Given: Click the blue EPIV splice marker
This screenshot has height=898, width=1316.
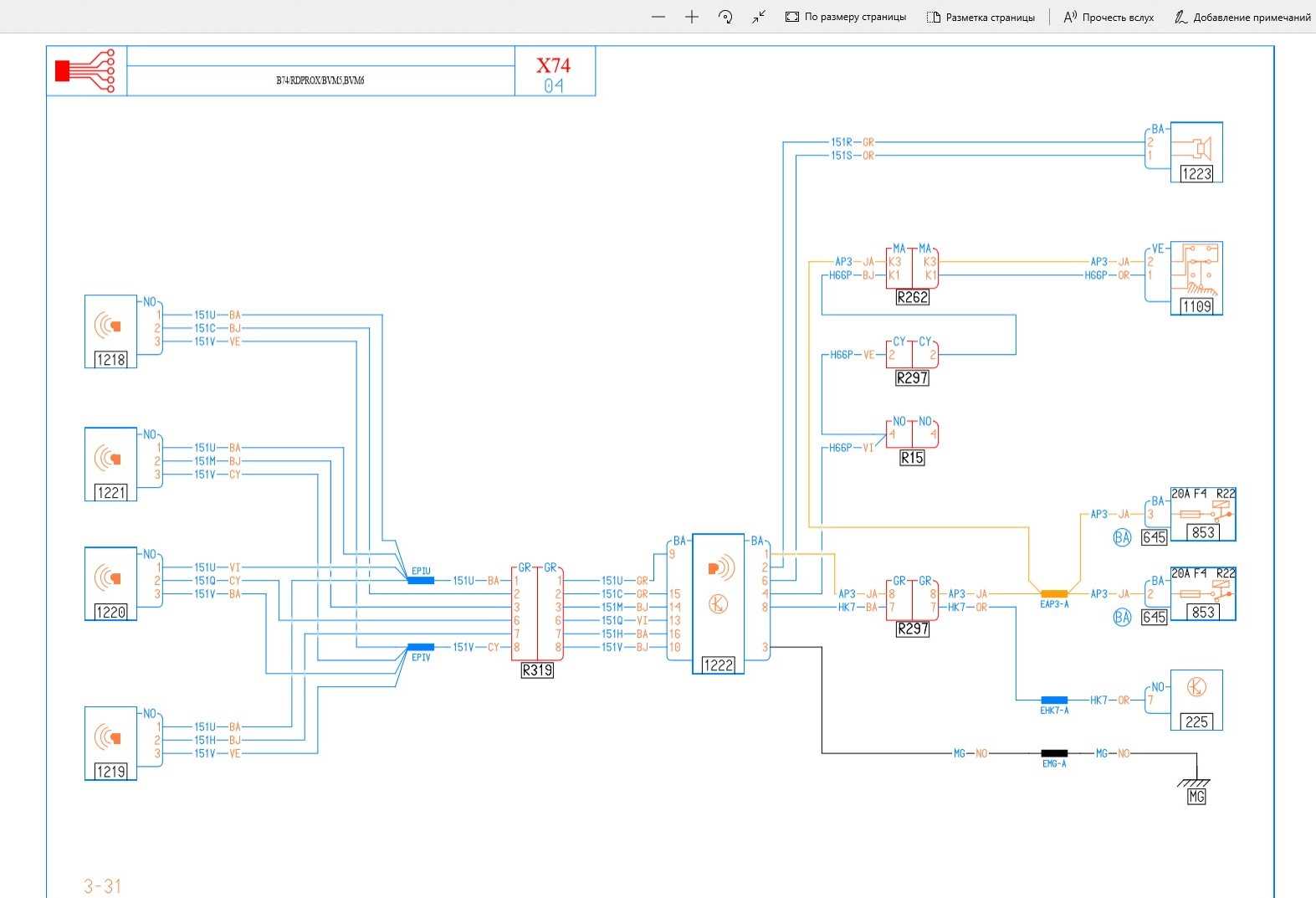Looking at the screenshot, I should pos(421,647).
